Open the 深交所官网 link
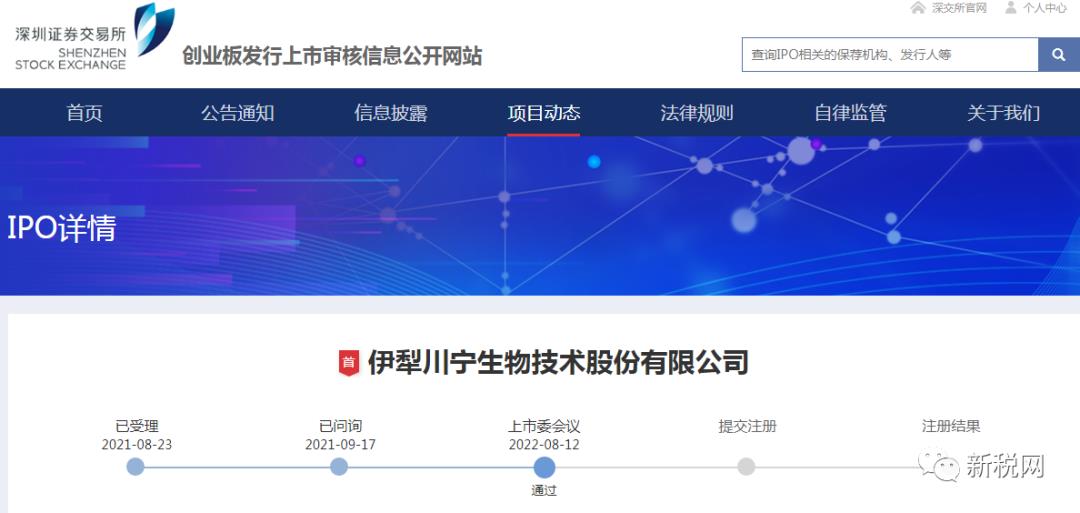Screen dimensions: 1080x513 tap(959, 8)
